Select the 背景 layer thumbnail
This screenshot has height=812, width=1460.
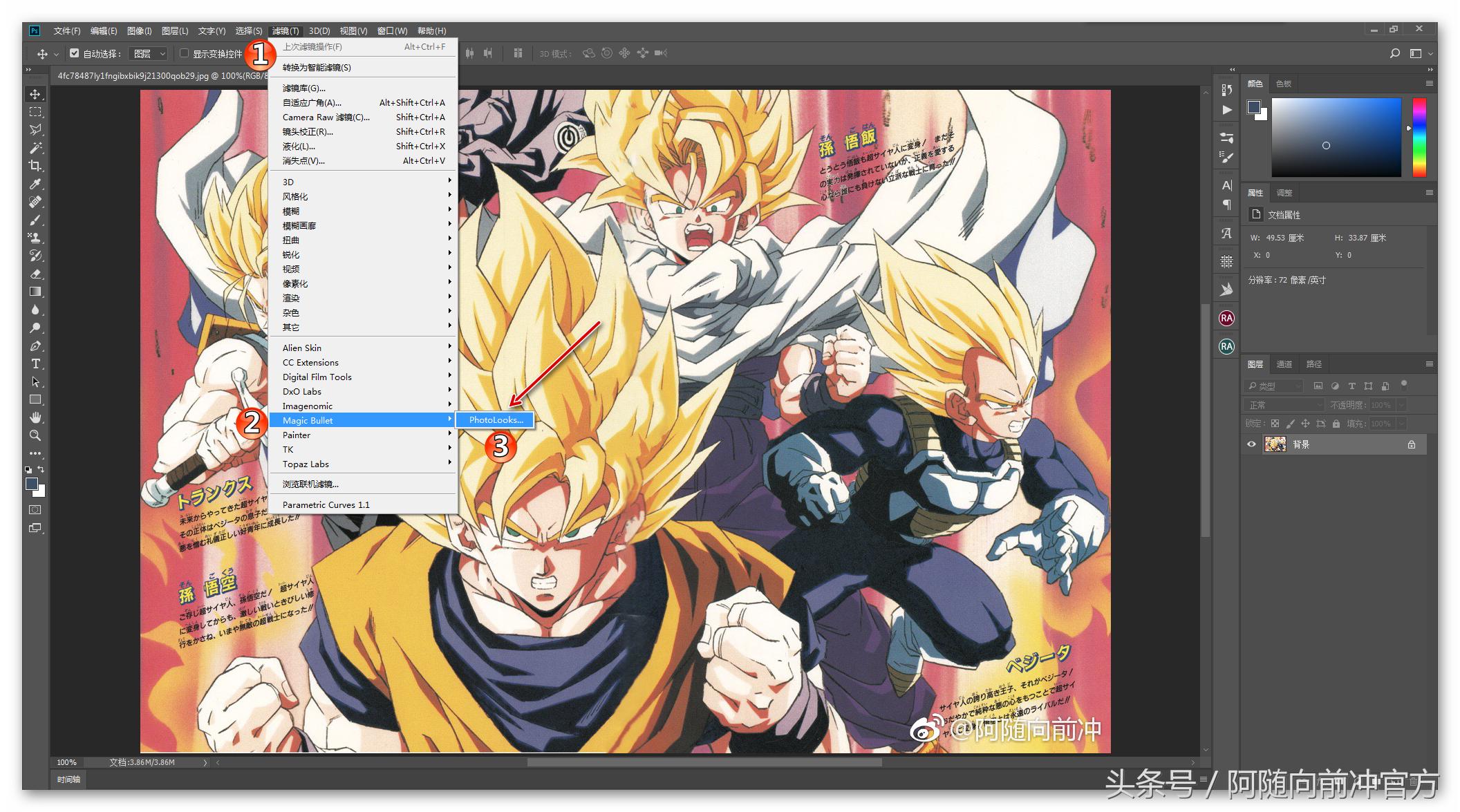coord(1275,444)
